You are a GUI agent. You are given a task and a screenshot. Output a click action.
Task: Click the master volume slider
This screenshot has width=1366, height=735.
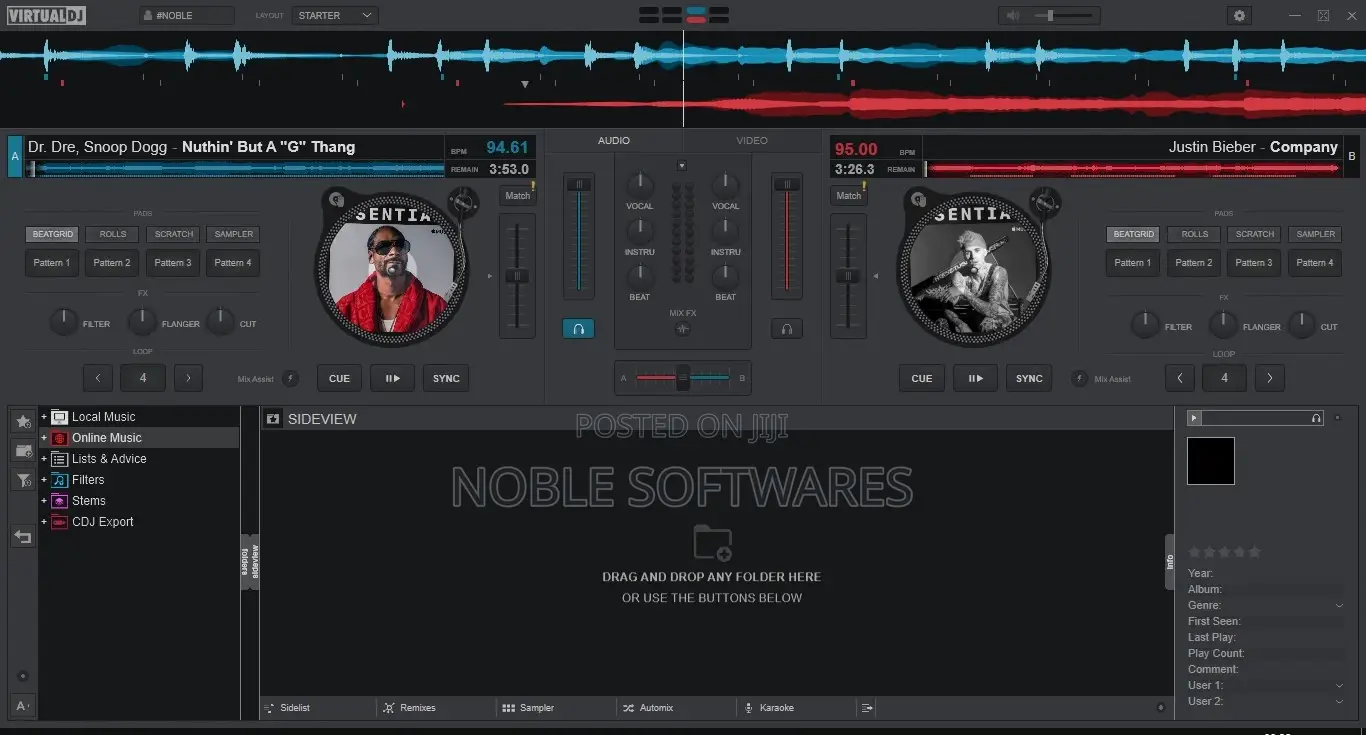pyautogui.click(x=1065, y=15)
